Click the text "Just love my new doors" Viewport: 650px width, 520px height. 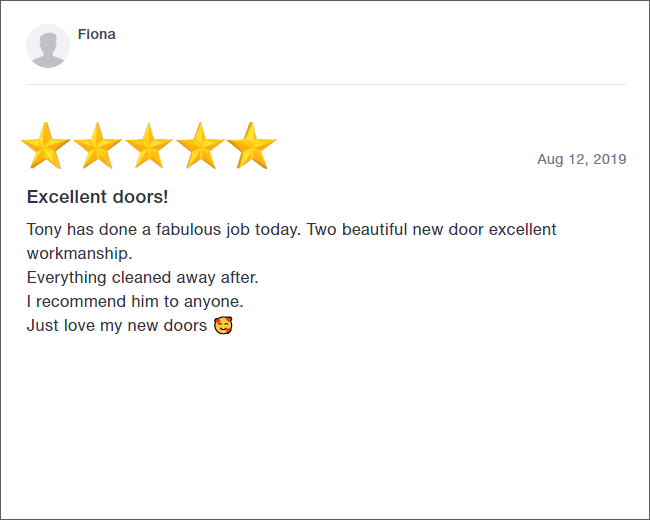click(116, 326)
